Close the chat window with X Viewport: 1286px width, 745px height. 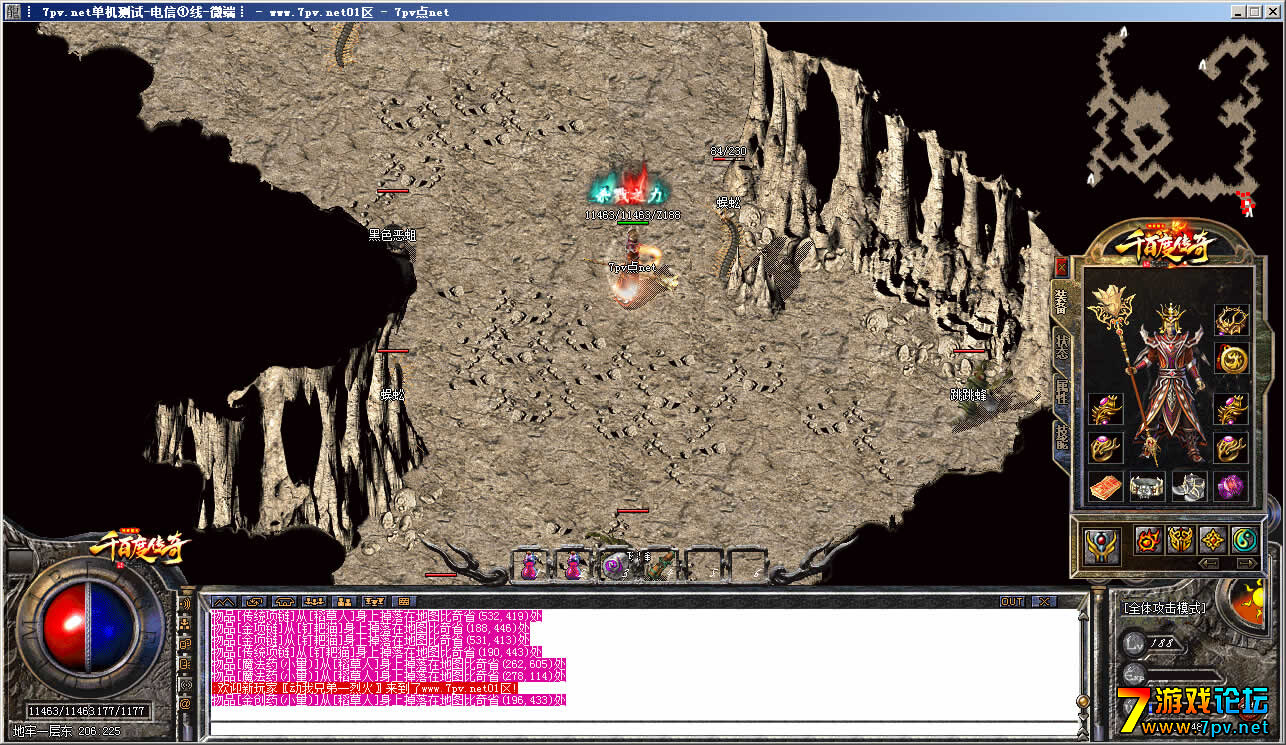tap(1043, 602)
